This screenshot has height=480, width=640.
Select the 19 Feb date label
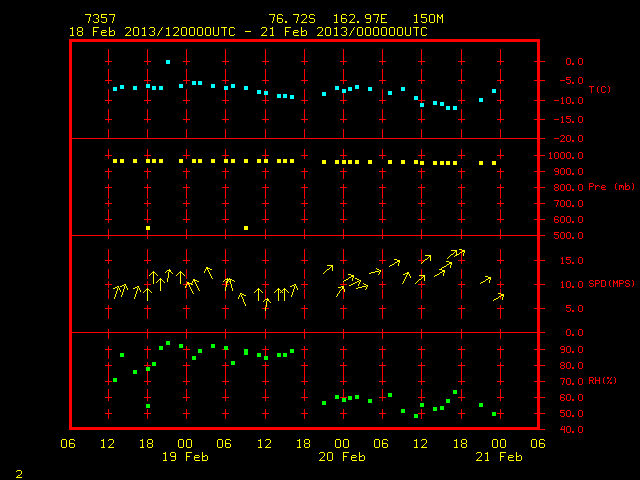click(185, 457)
